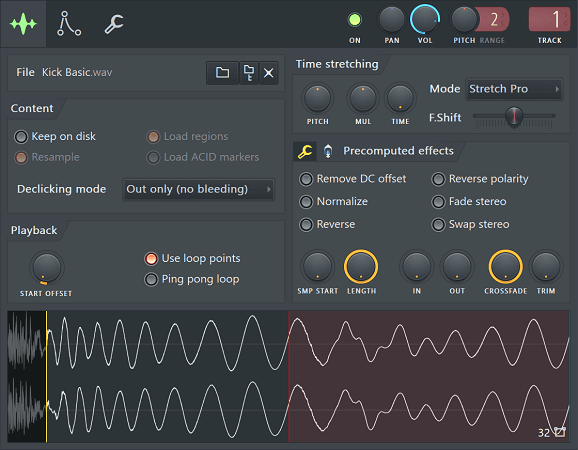This screenshot has width=578, height=450.
Task: Open the sample waveform settings tab
Action: point(23,24)
